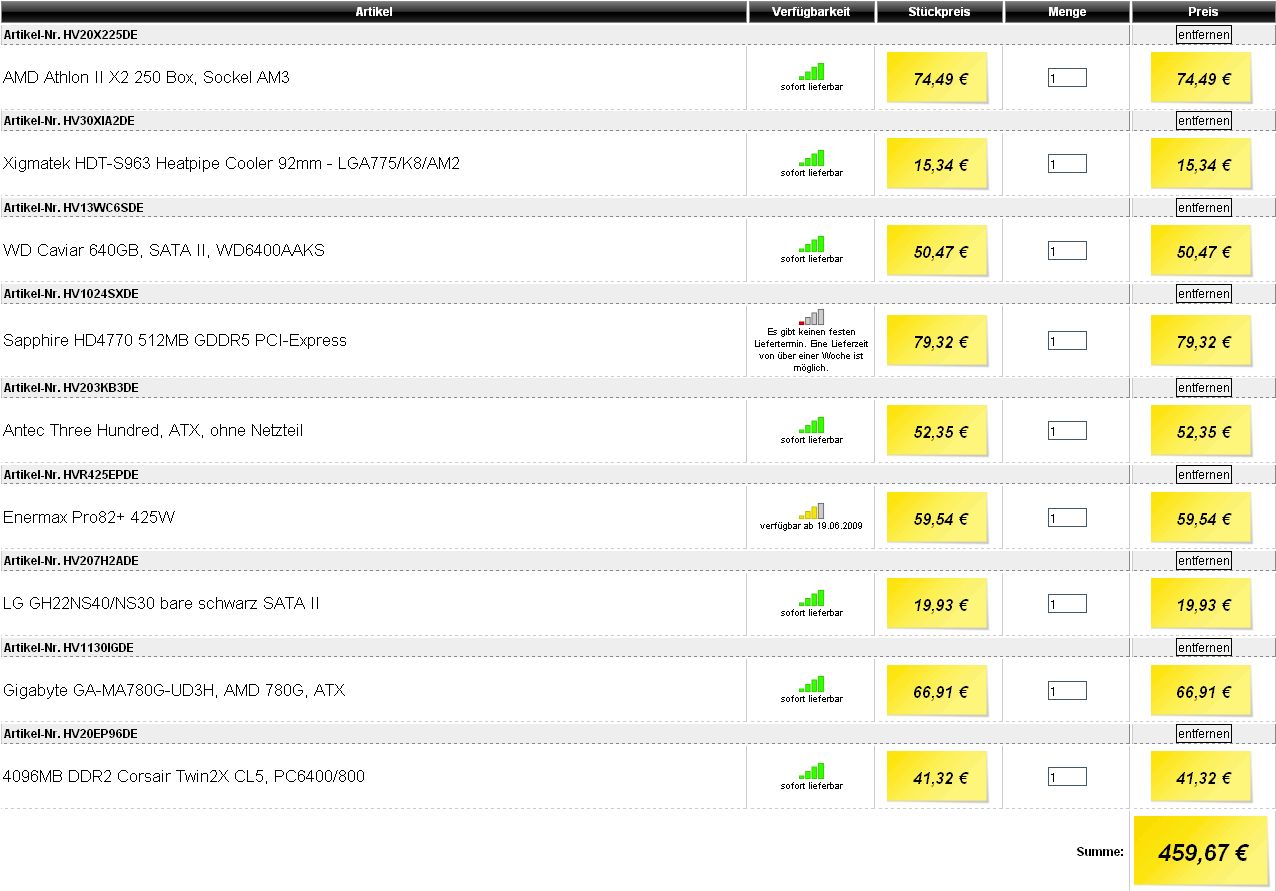1276x891 pixels.
Task: Remove the Sapphire HD4770 from cart
Action: 1203,294
